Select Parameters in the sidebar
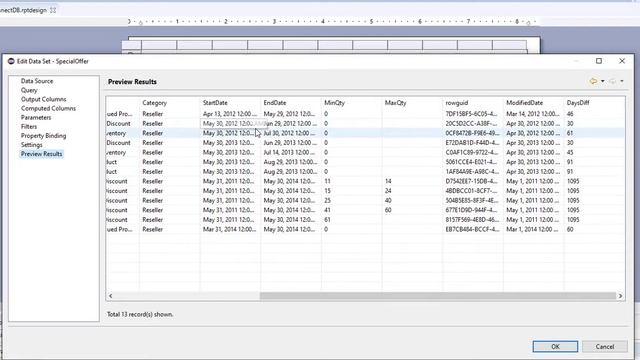The image size is (640, 360). (36, 118)
